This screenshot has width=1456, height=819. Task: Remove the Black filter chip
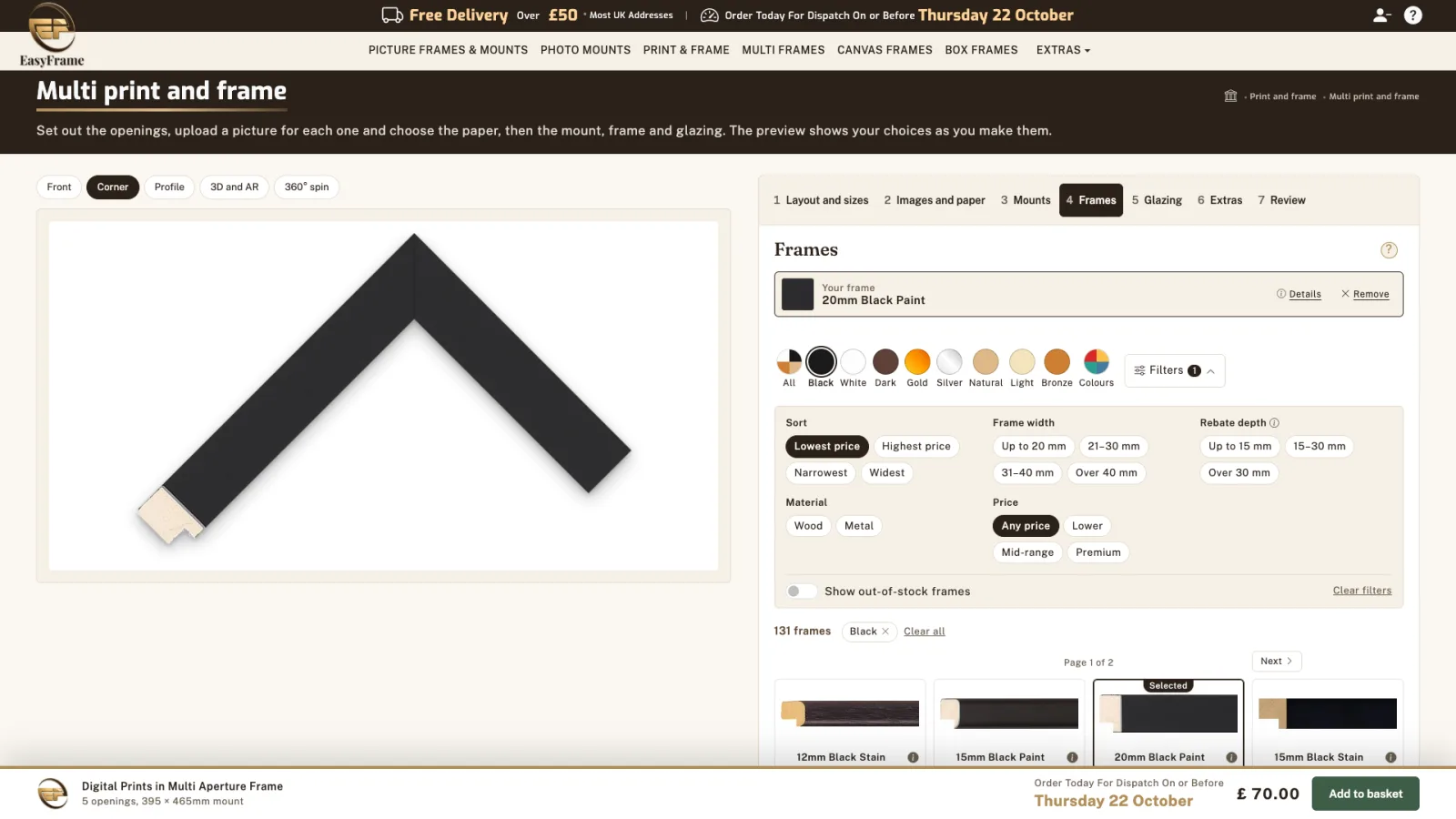tap(885, 632)
